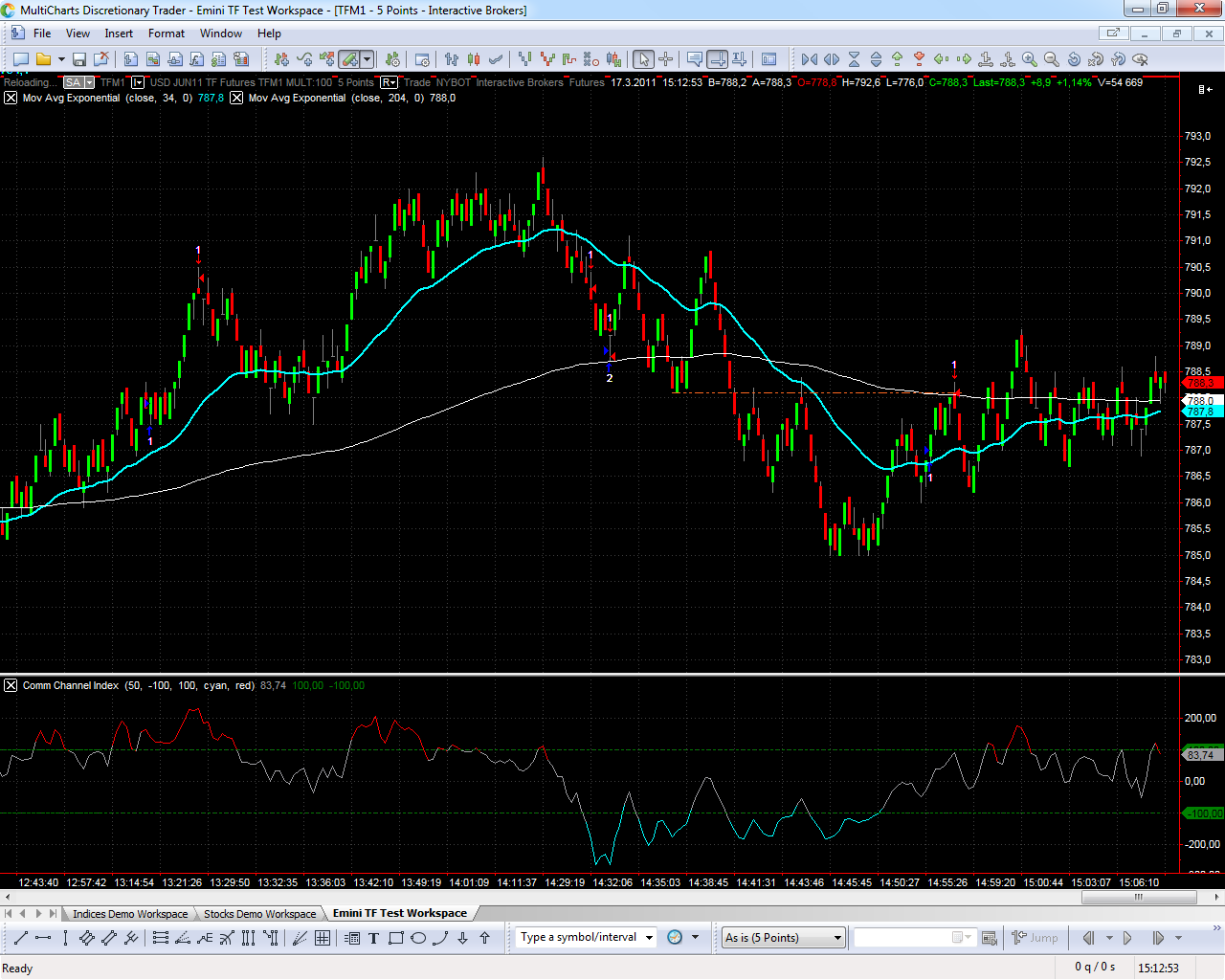Viewport: 1225px width, 980px height.
Task: Click the green scale-up arrow icon
Action: pyautogui.click(x=898, y=59)
